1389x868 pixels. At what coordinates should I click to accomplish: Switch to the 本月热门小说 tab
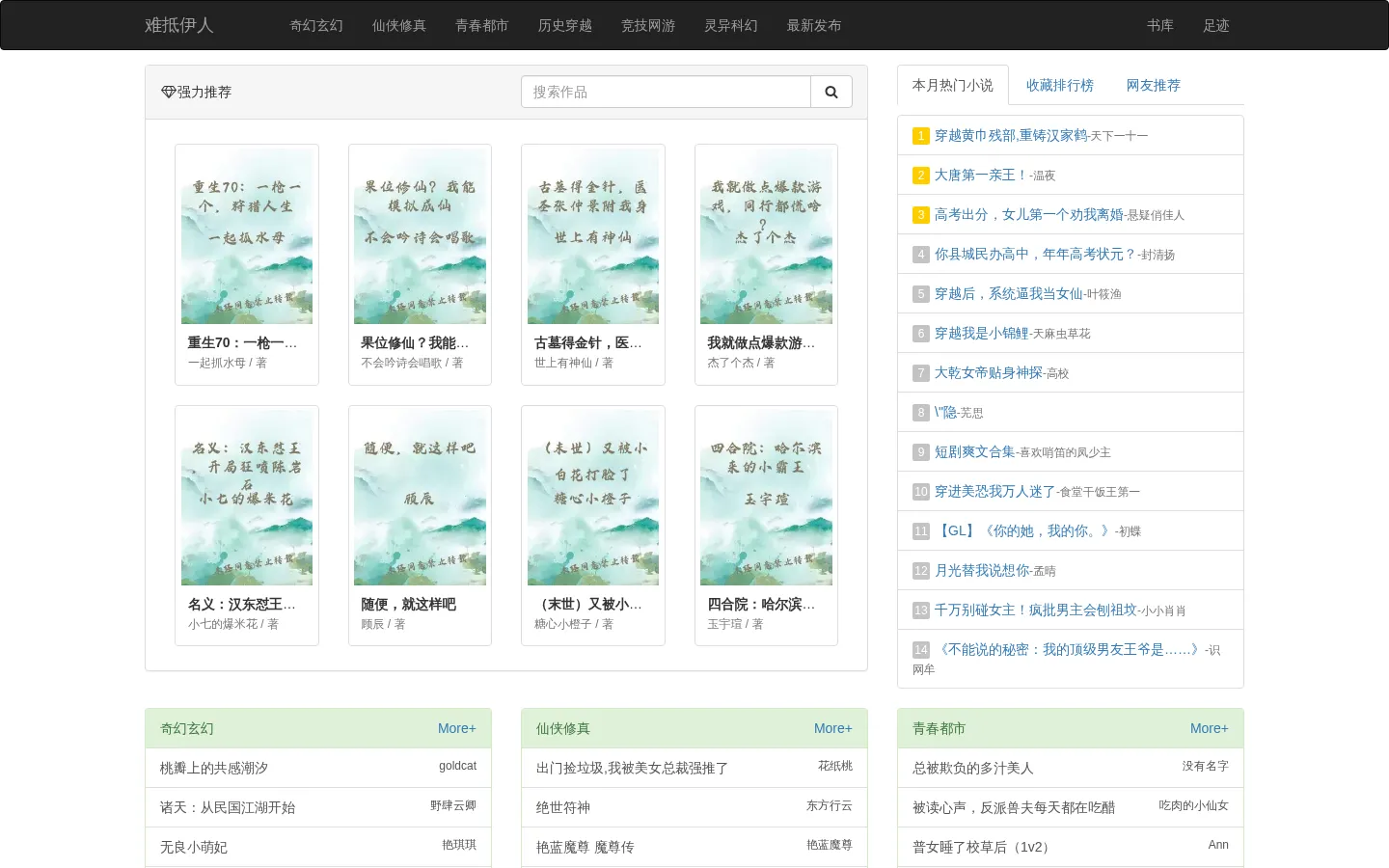[x=953, y=85]
